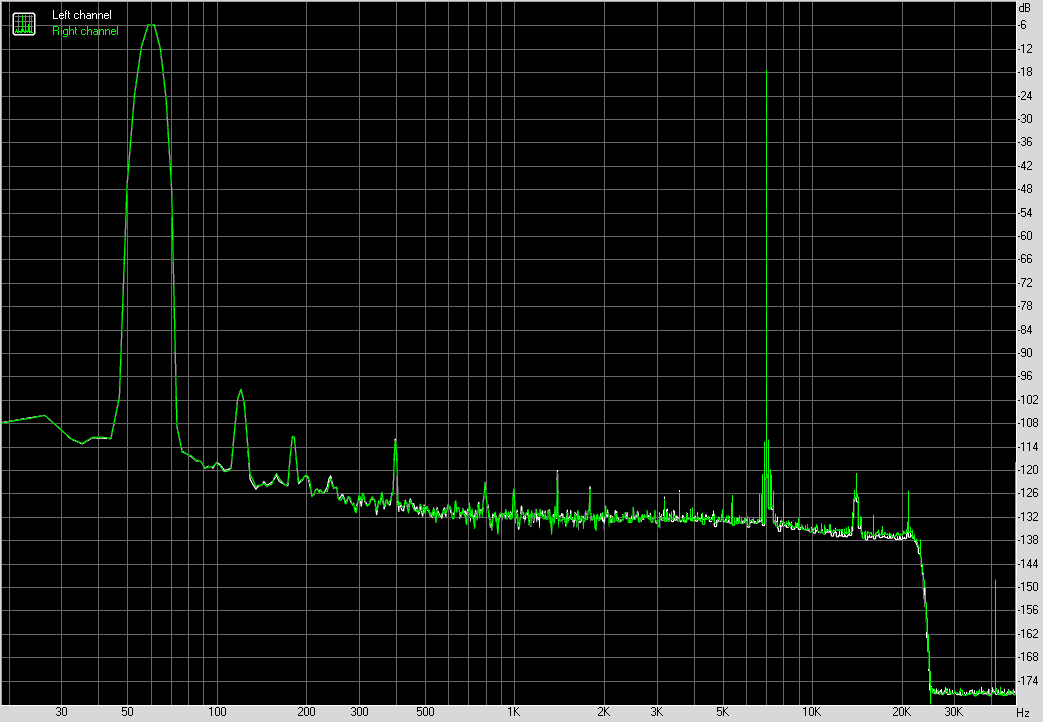This screenshot has width=1043, height=722.
Task: Click the "-96" label on the dB axis
Action: 1025,376
